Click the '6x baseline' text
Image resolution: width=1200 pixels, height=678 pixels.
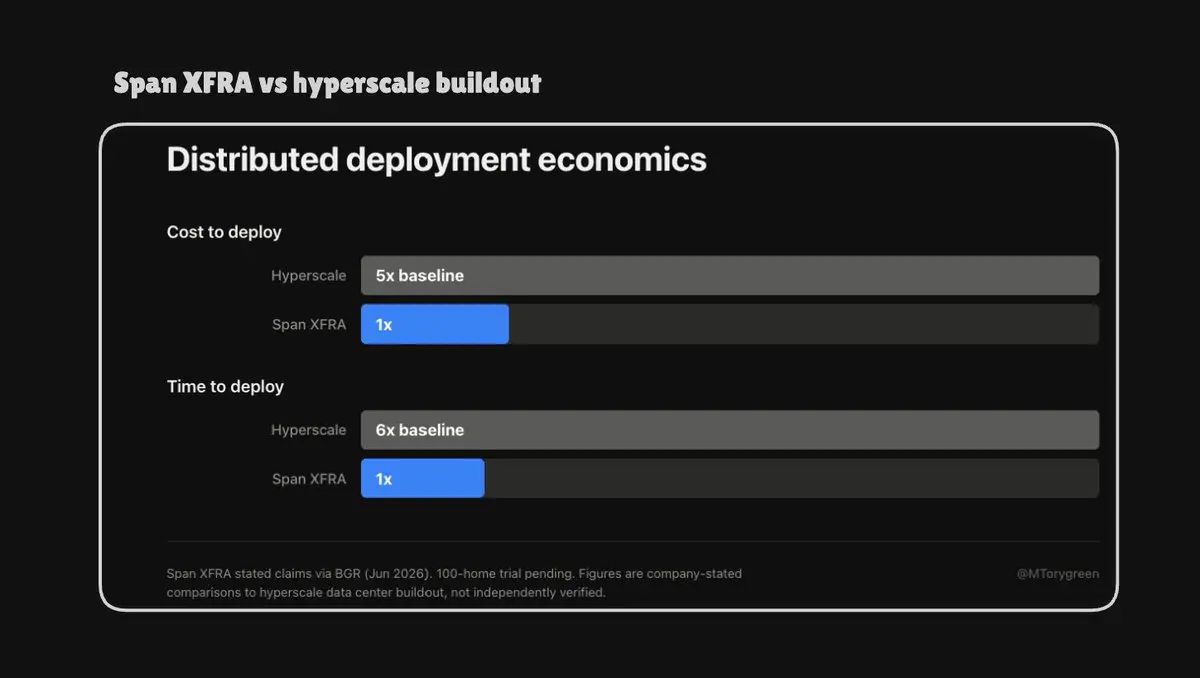click(x=420, y=430)
